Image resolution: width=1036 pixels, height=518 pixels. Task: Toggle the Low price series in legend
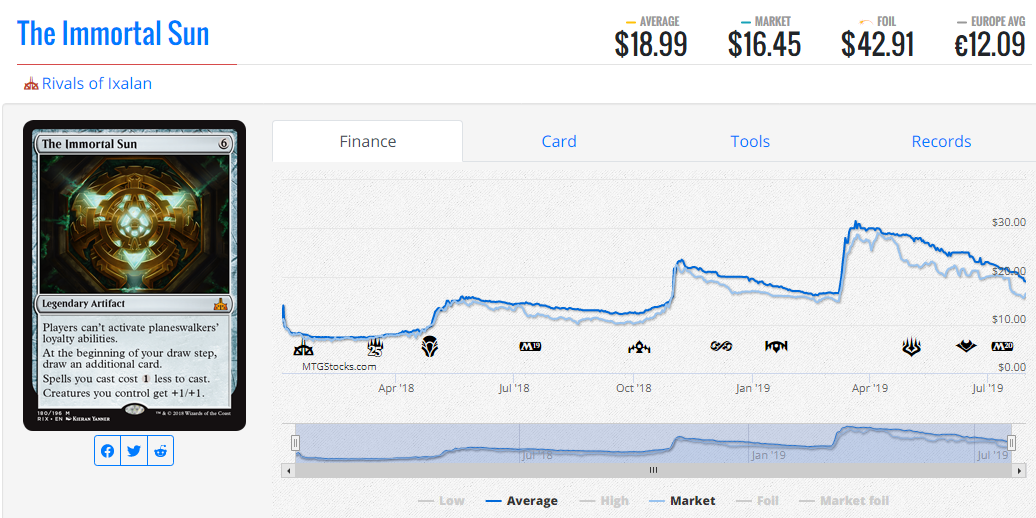[x=441, y=501]
